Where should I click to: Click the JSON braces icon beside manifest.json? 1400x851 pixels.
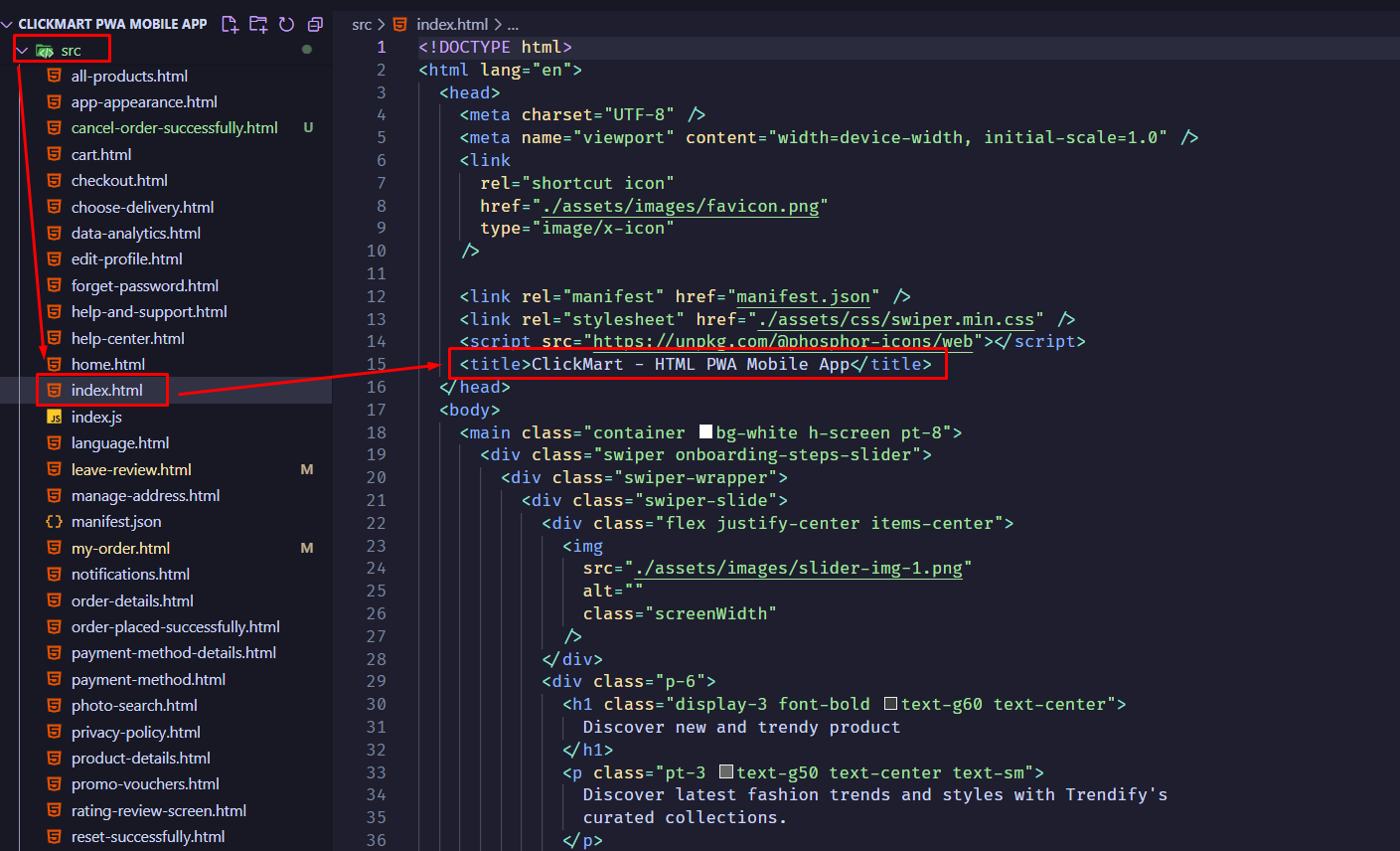56,521
